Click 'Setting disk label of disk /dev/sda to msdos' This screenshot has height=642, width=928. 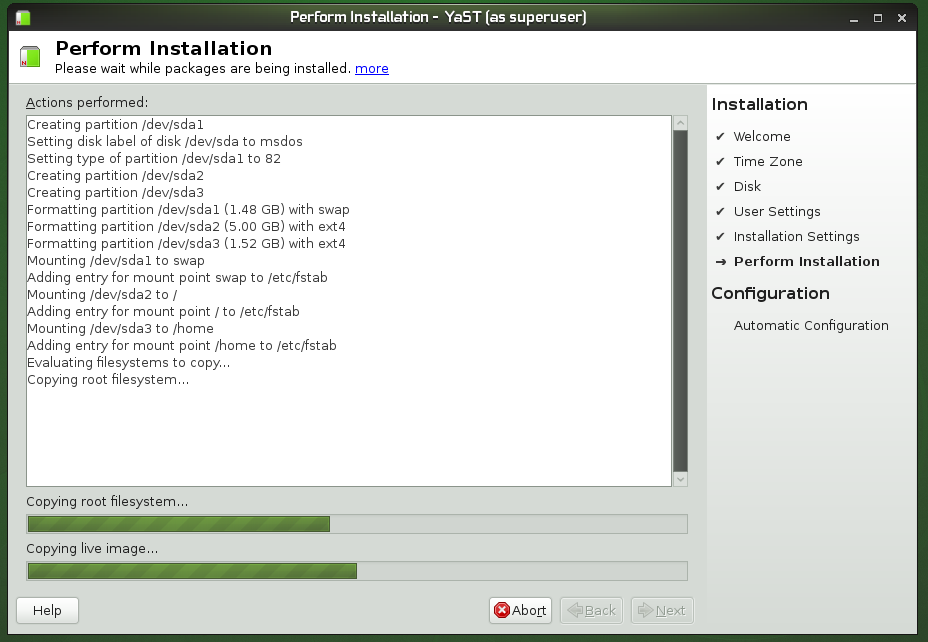[x=165, y=142]
